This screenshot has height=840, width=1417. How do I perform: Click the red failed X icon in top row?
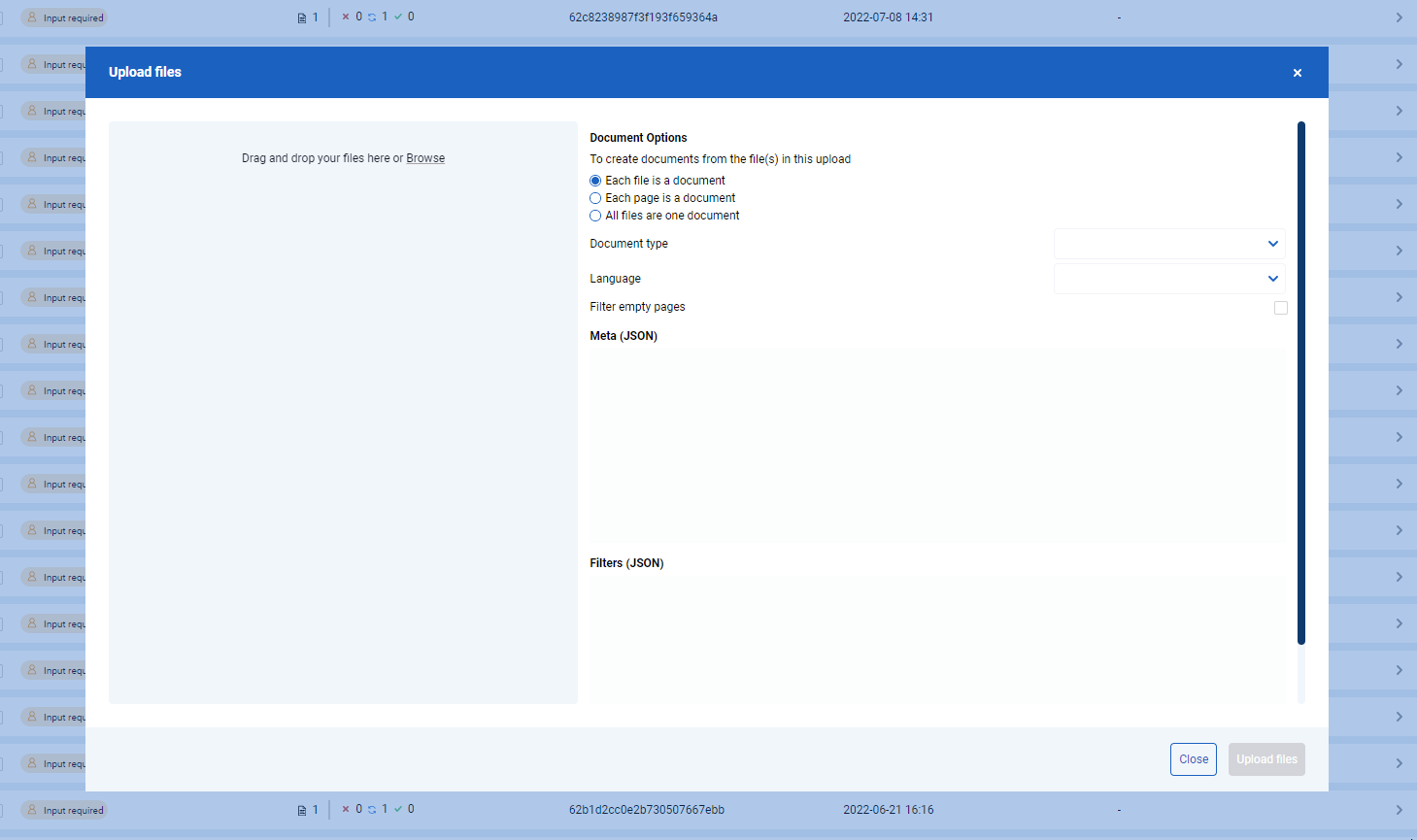(x=346, y=17)
